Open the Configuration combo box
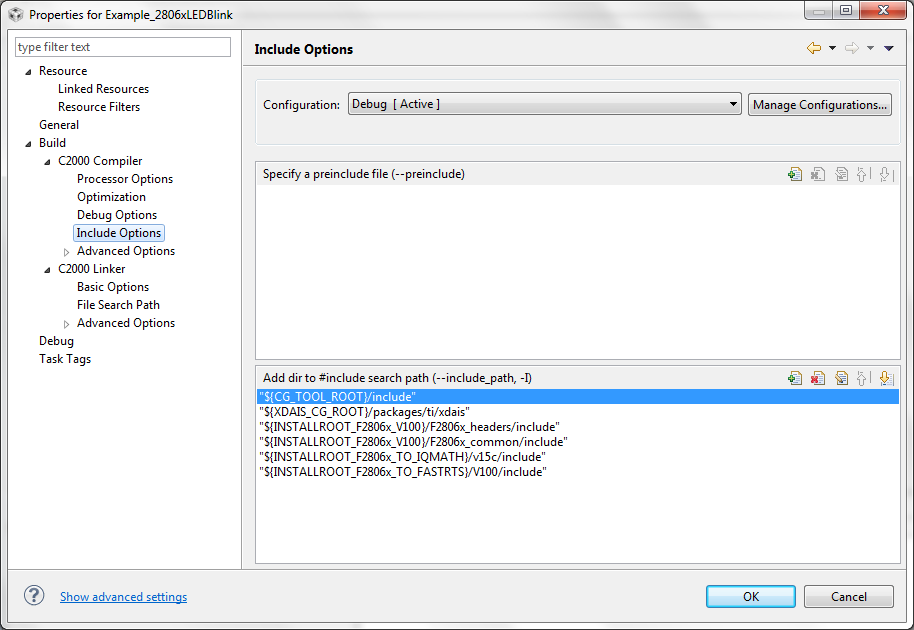 (x=544, y=104)
